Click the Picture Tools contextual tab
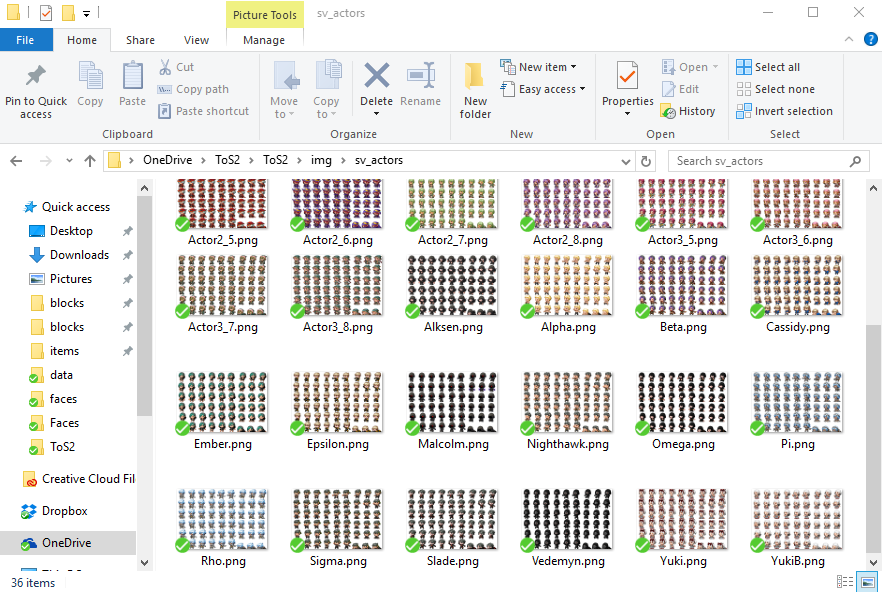Viewport: 882px width, 592px height. pos(264,15)
